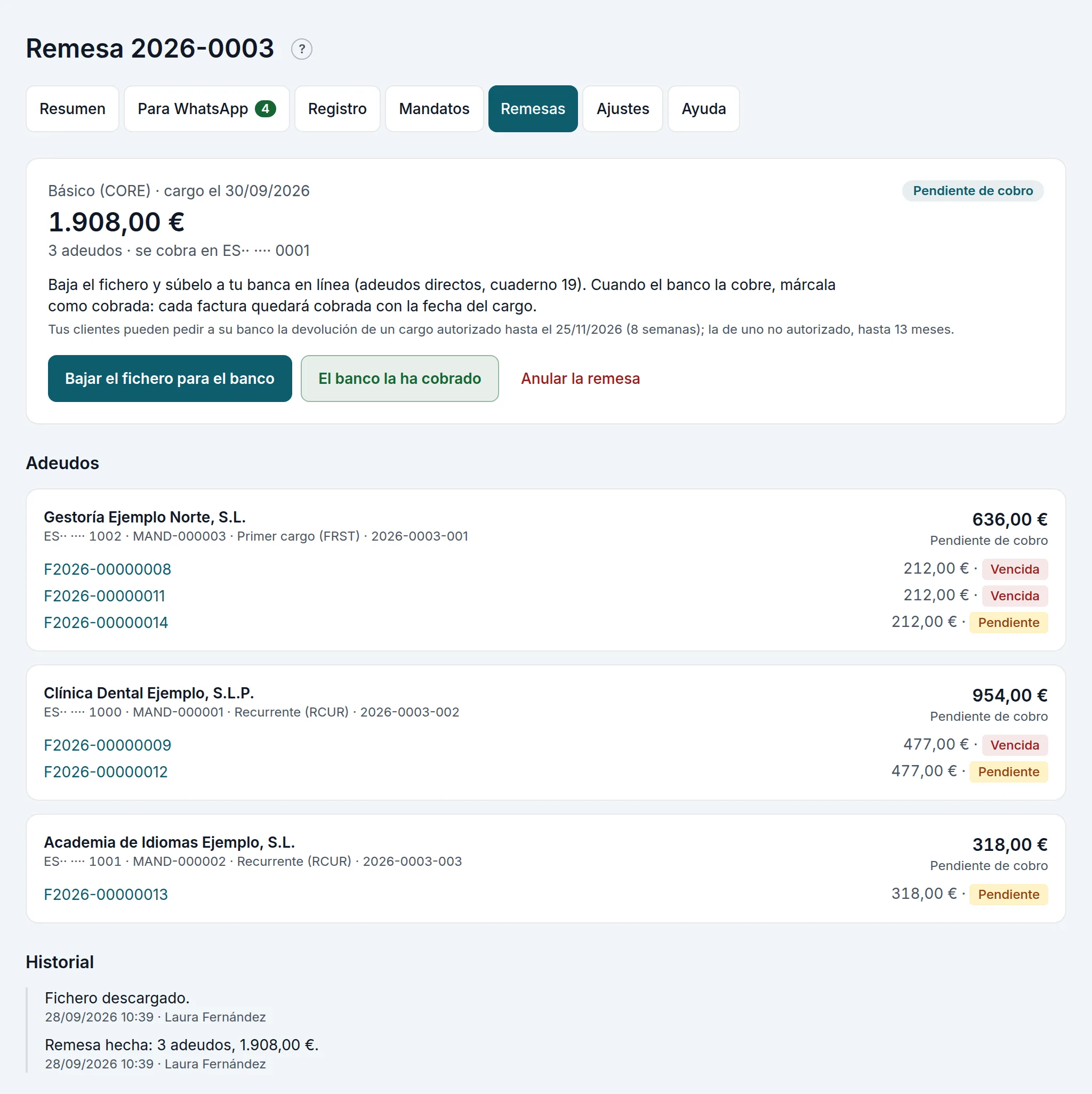Click the Historial section heading

[60, 962]
